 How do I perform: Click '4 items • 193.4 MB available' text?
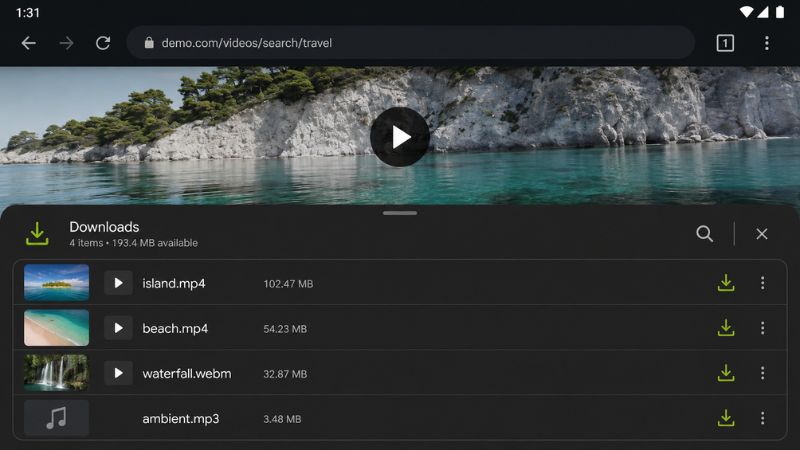(x=134, y=243)
